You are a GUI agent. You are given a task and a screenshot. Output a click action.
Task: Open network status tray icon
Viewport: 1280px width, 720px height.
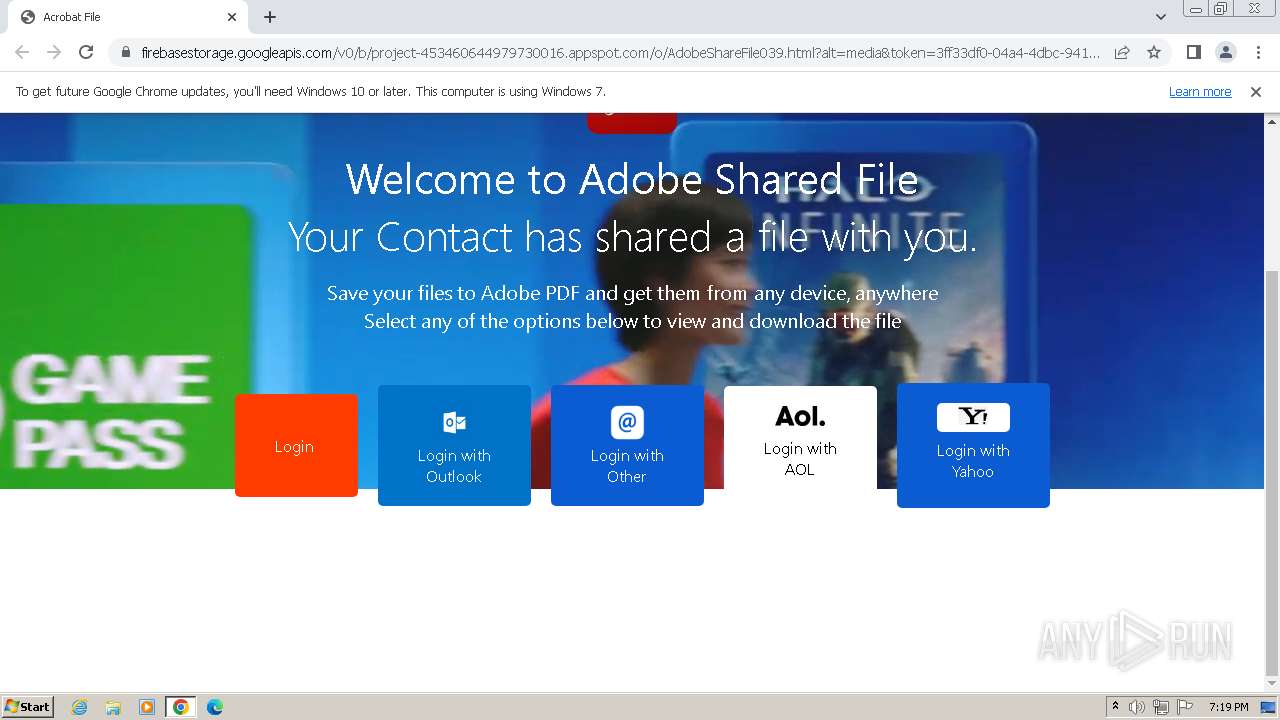pyautogui.click(x=1161, y=707)
